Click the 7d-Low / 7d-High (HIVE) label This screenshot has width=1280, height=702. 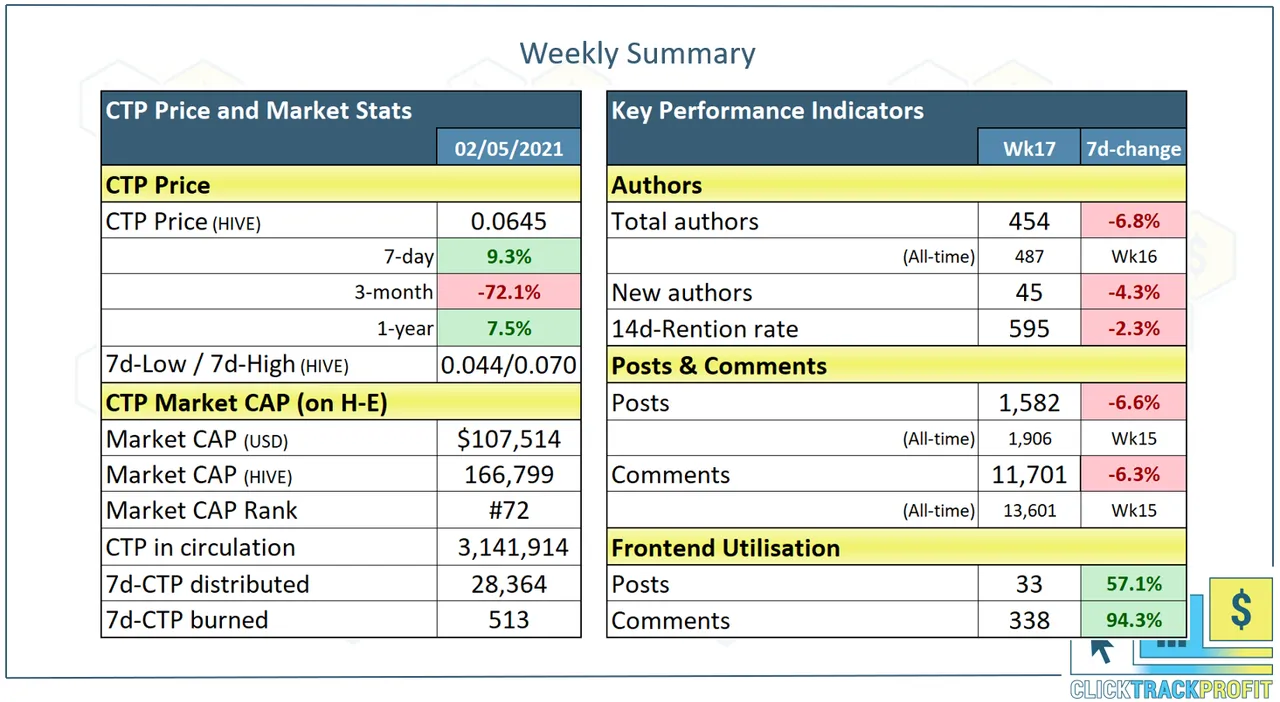228,365
